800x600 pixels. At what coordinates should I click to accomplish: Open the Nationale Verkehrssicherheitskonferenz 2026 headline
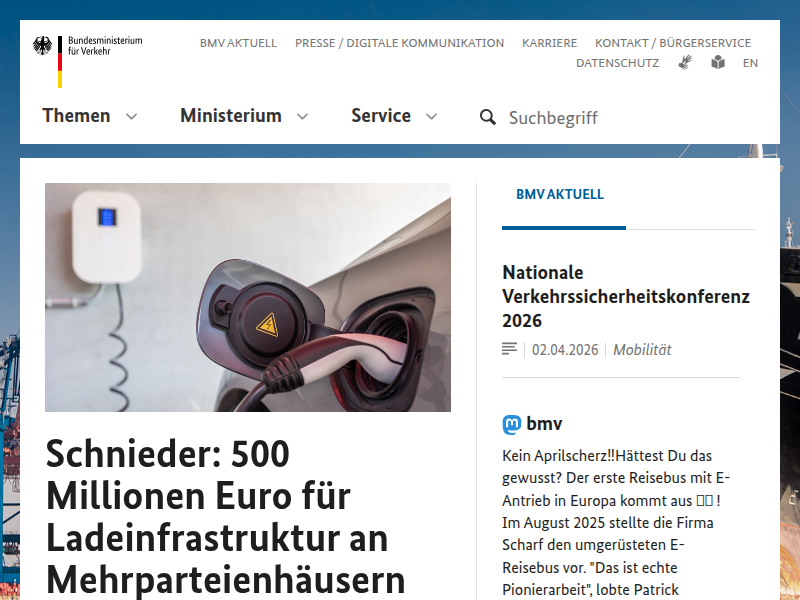[626, 296]
